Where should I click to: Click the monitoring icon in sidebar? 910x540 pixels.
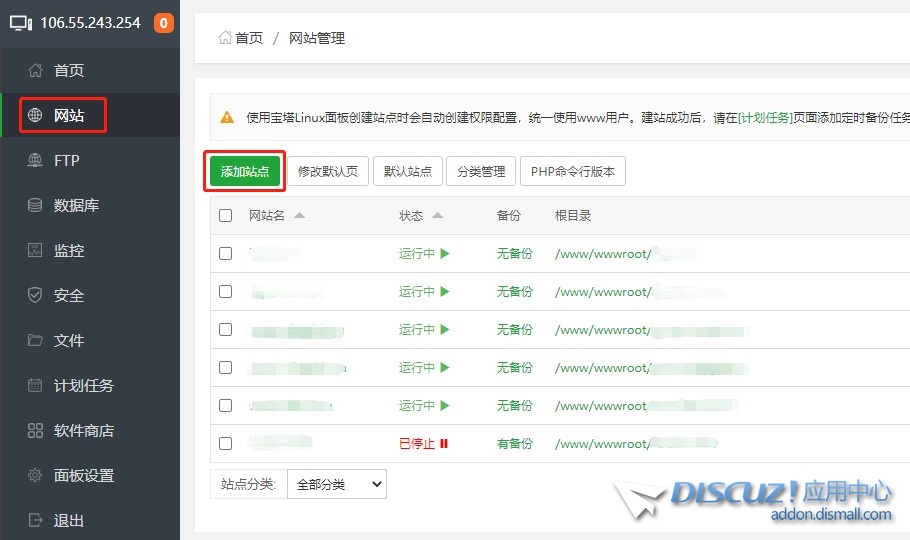(x=36, y=250)
